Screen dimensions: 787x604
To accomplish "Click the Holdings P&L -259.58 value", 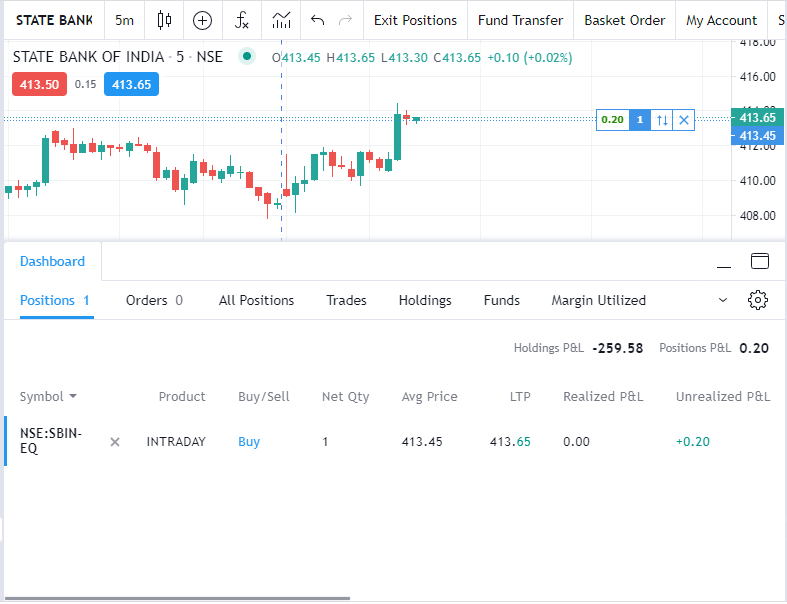I will [617, 348].
